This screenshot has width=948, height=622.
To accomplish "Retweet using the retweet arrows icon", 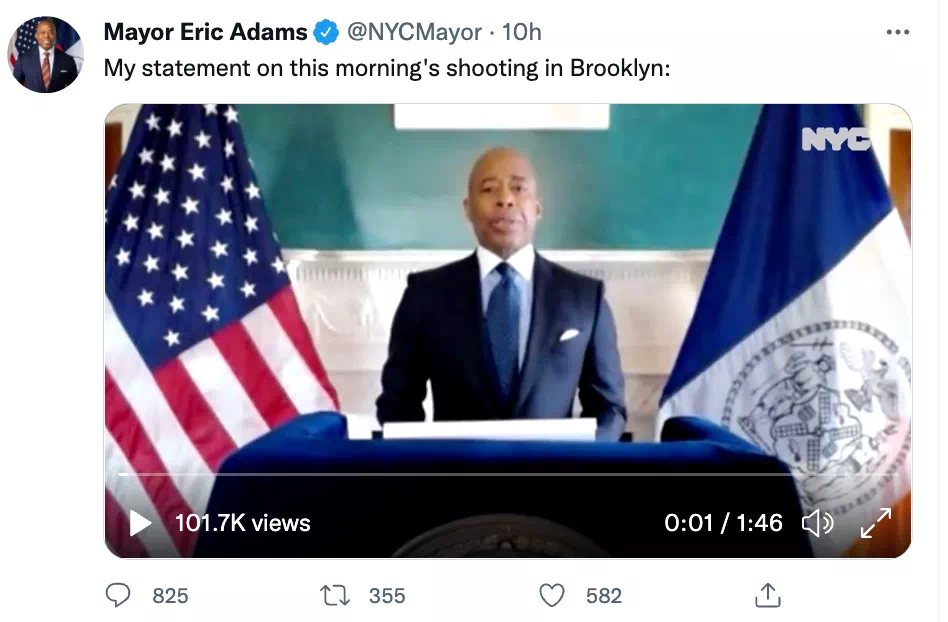I will tap(334, 595).
